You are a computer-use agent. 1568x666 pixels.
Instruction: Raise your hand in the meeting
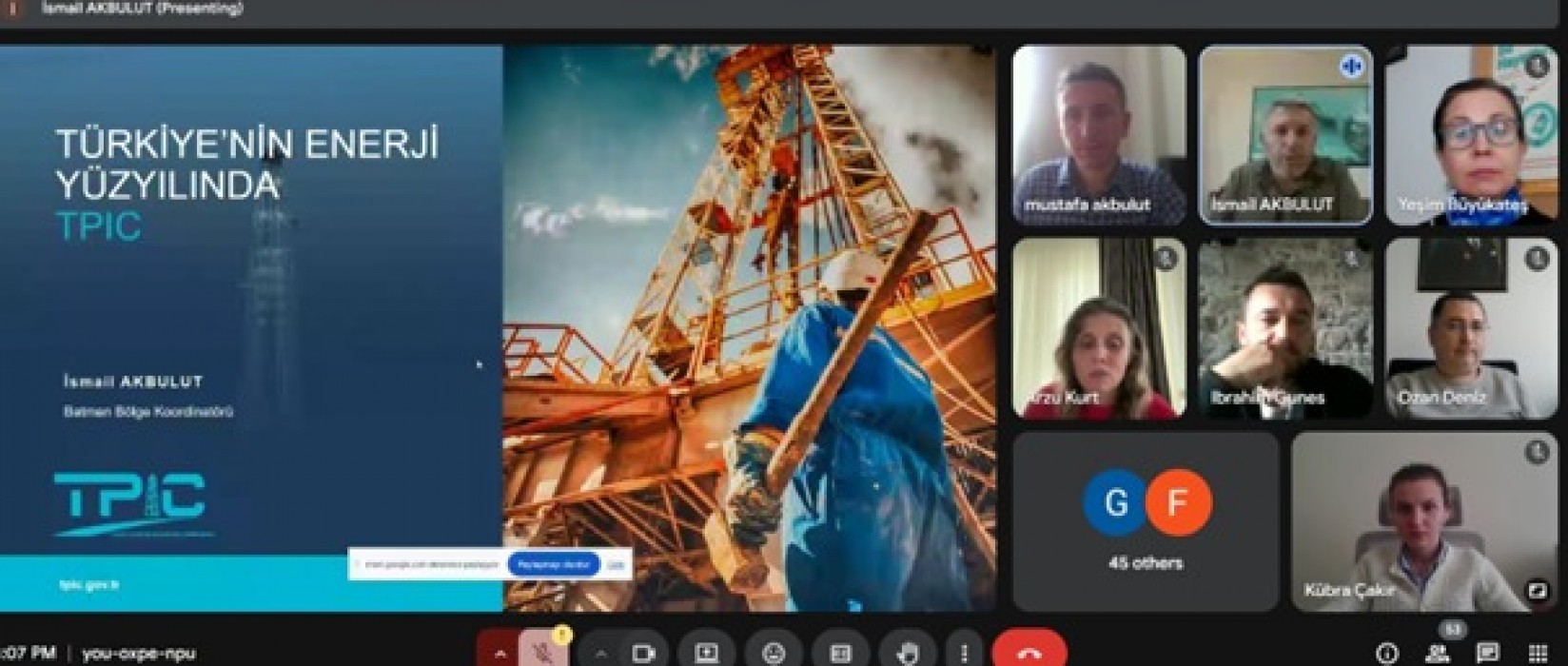tap(909, 653)
